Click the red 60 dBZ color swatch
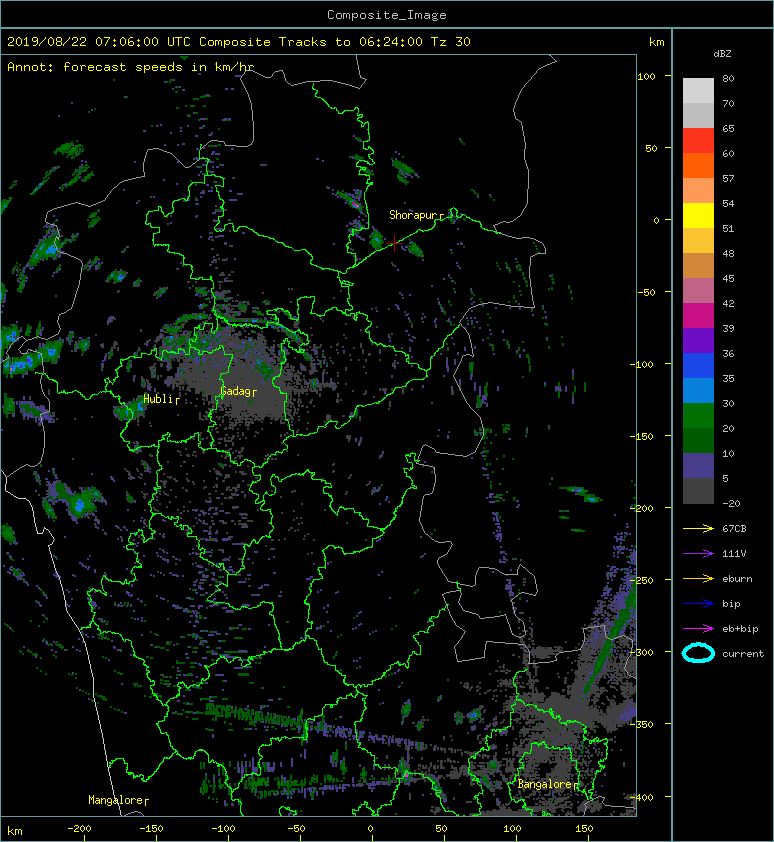774x842 pixels. tap(698, 140)
